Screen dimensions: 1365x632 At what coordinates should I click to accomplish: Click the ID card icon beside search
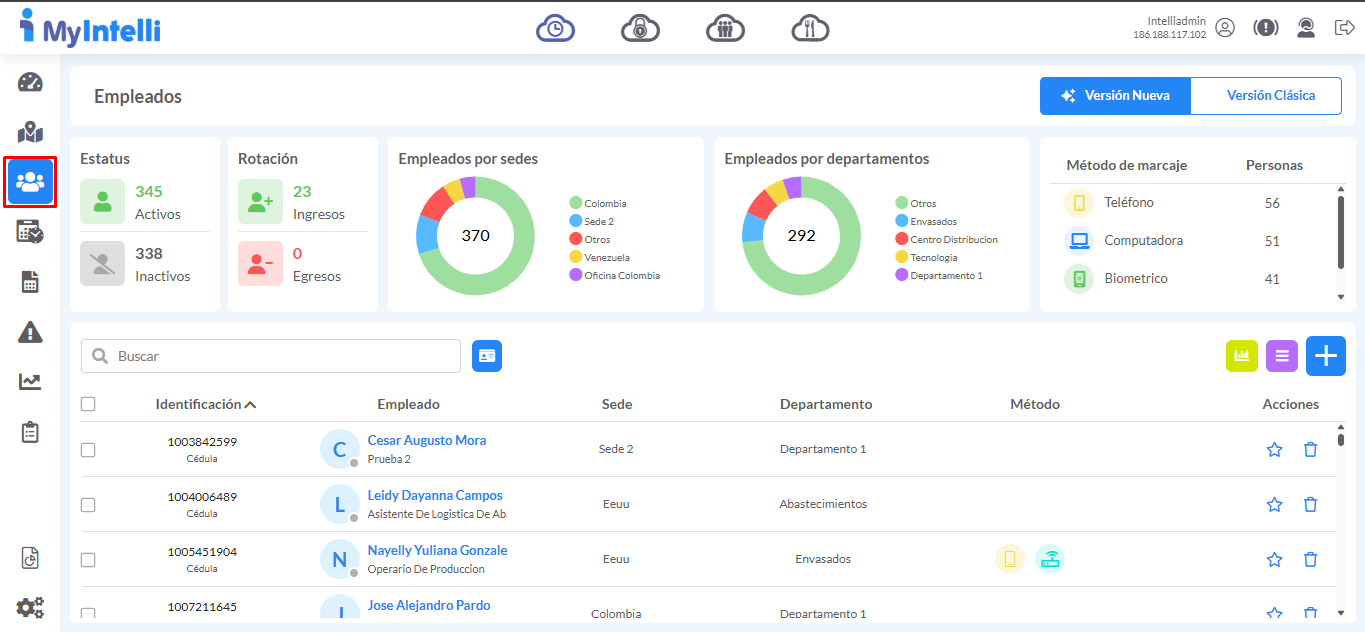click(x=487, y=356)
